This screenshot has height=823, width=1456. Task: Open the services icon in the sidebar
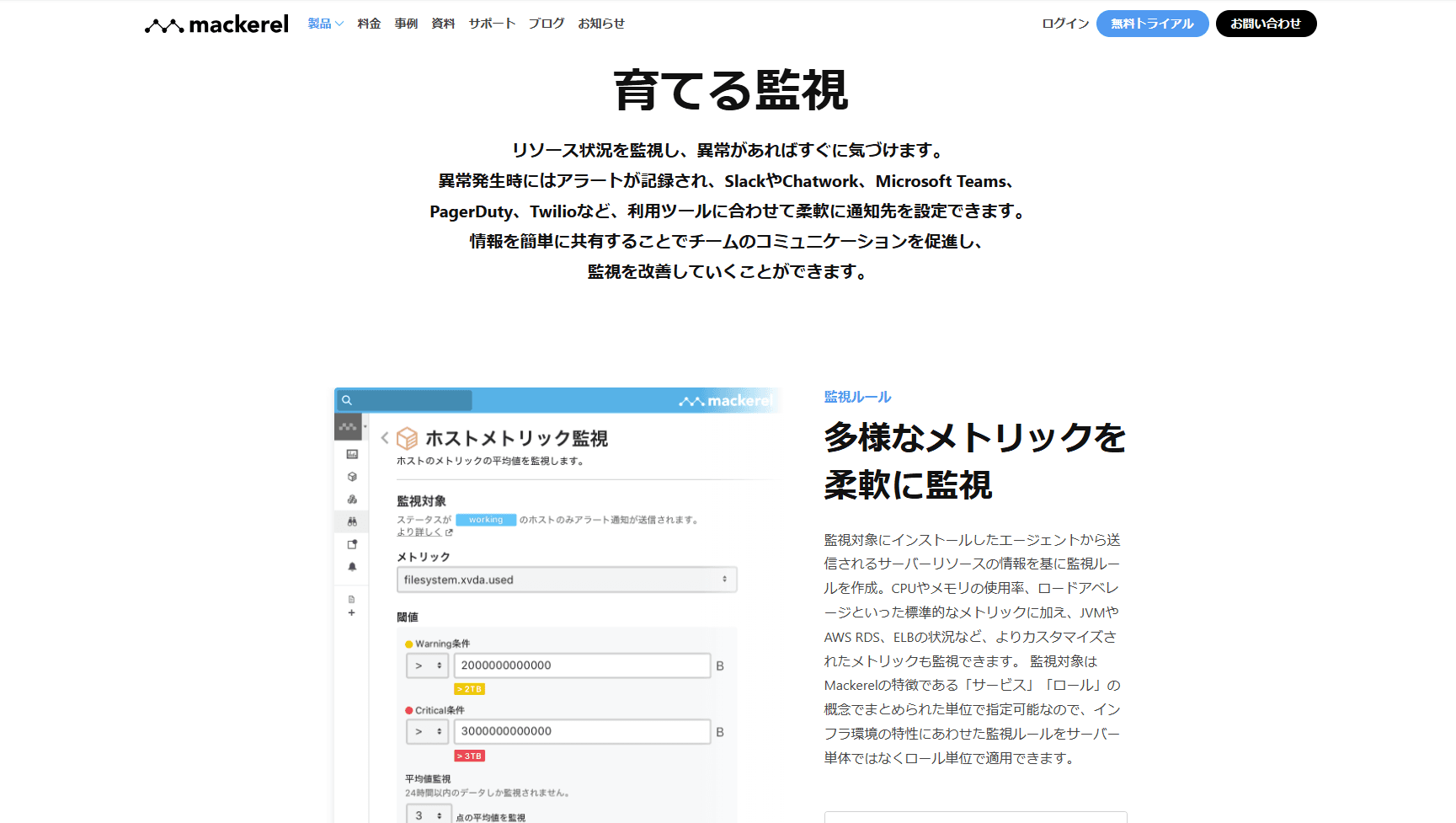(x=352, y=500)
